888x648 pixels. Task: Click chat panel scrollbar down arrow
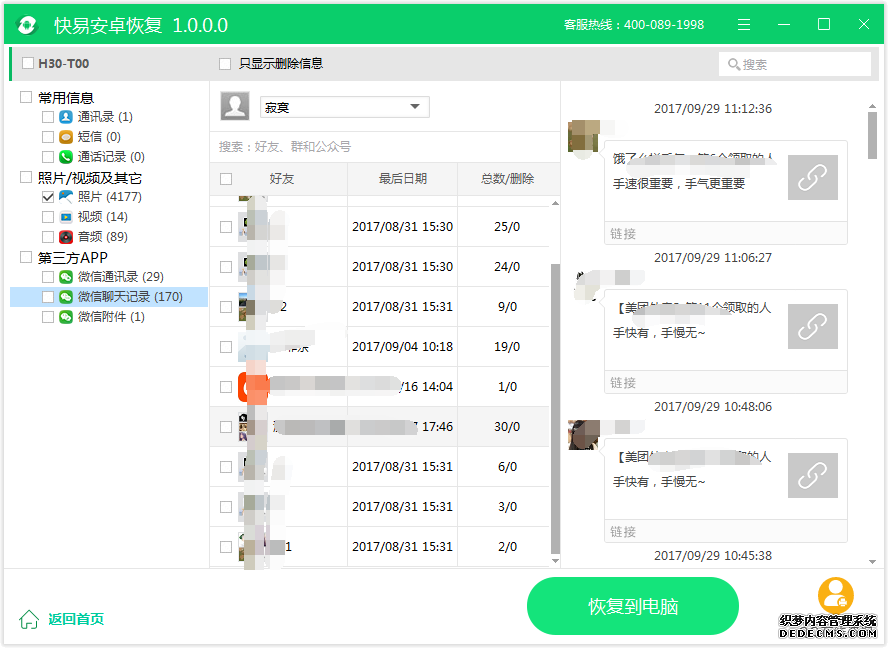tap(872, 562)
